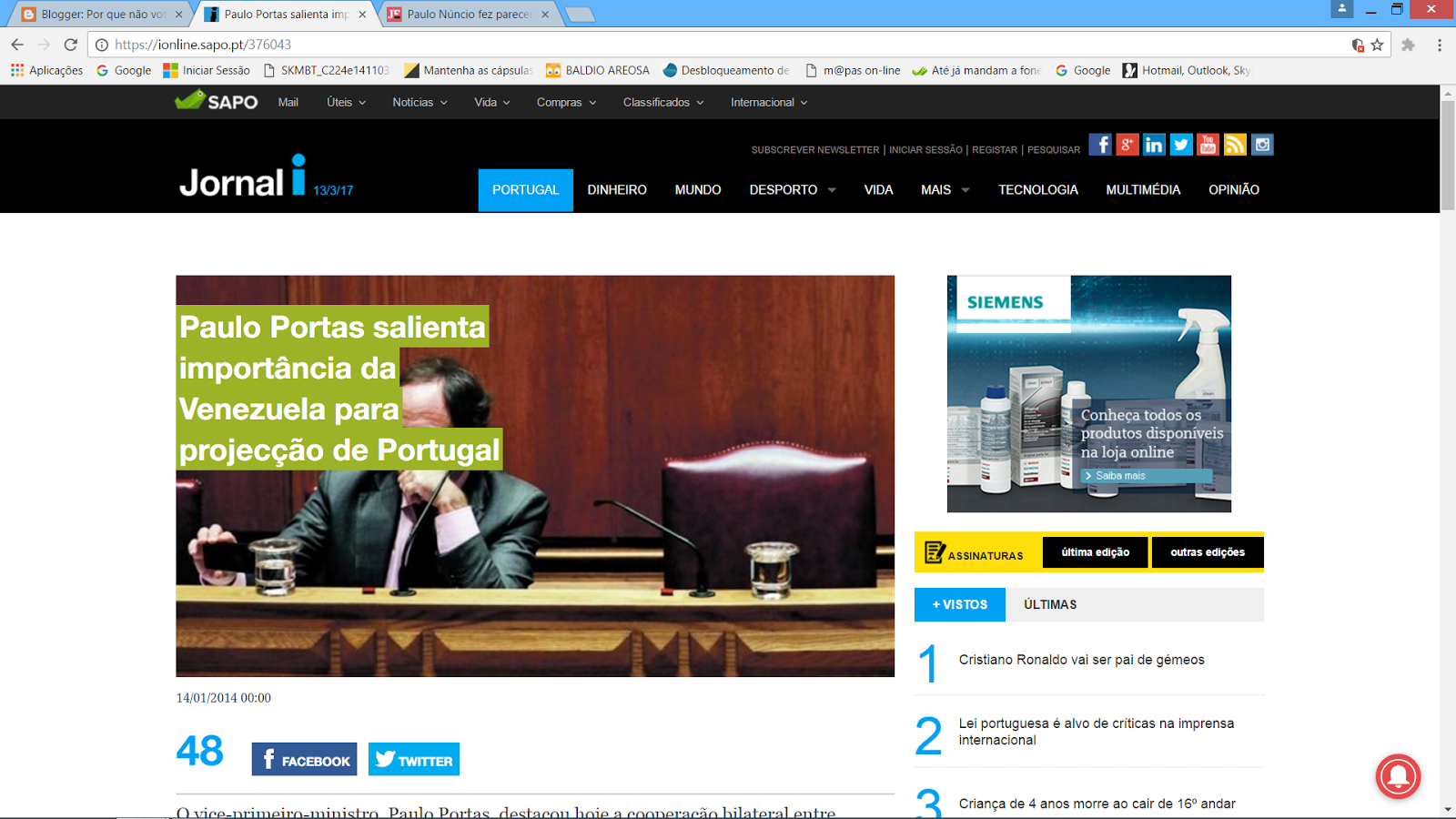This screenshot has height=819, width=1456.
Task: Open the DINHEIRO section
Action: coord(617,190)
